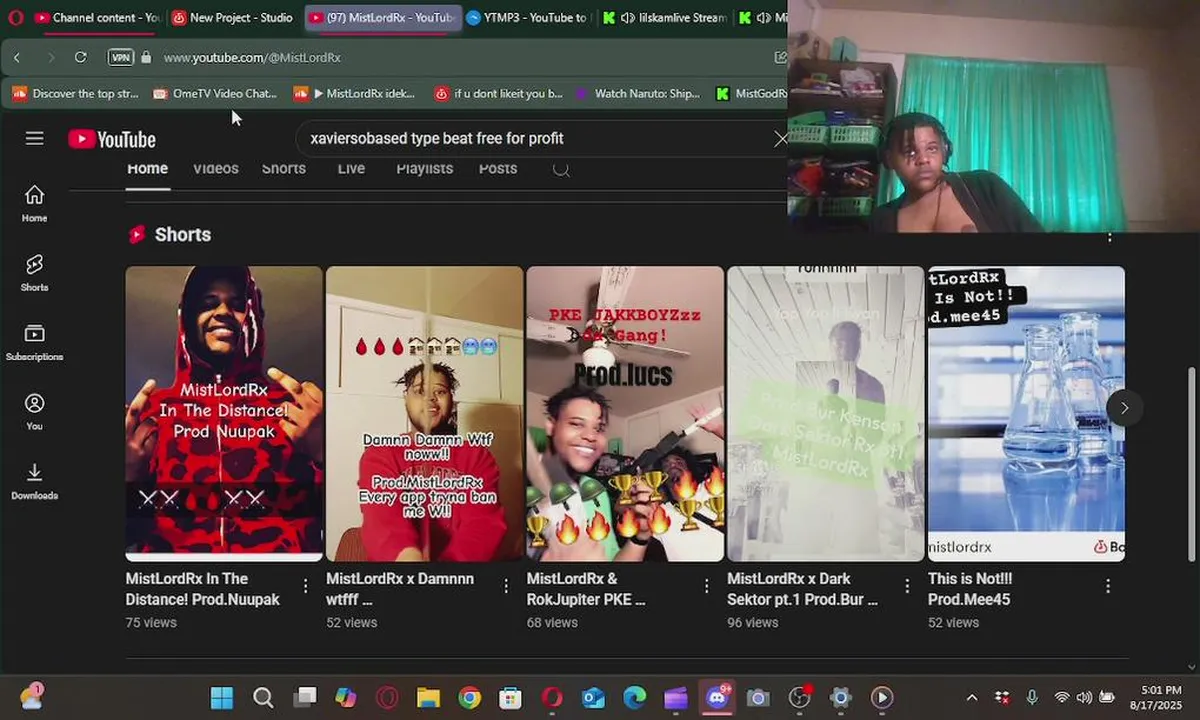Open the Windows Start menu

pos(222,697)
